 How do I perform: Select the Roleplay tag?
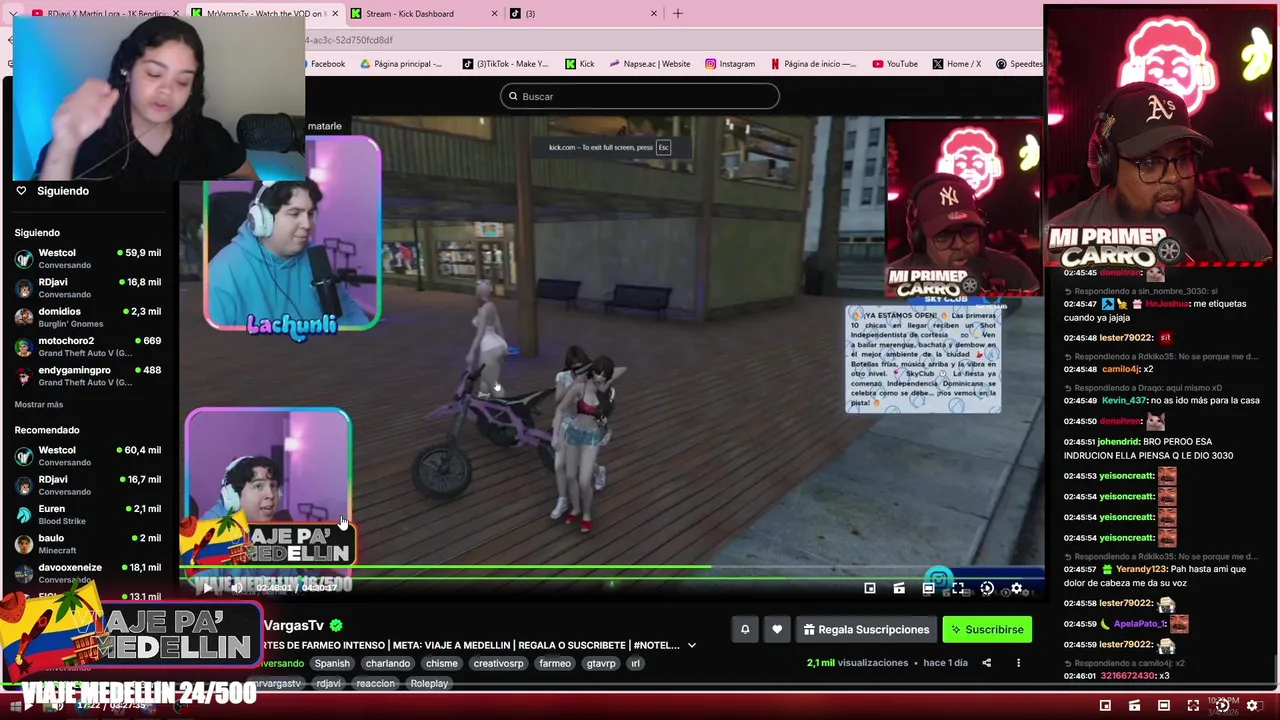click(x=429, y=683)
